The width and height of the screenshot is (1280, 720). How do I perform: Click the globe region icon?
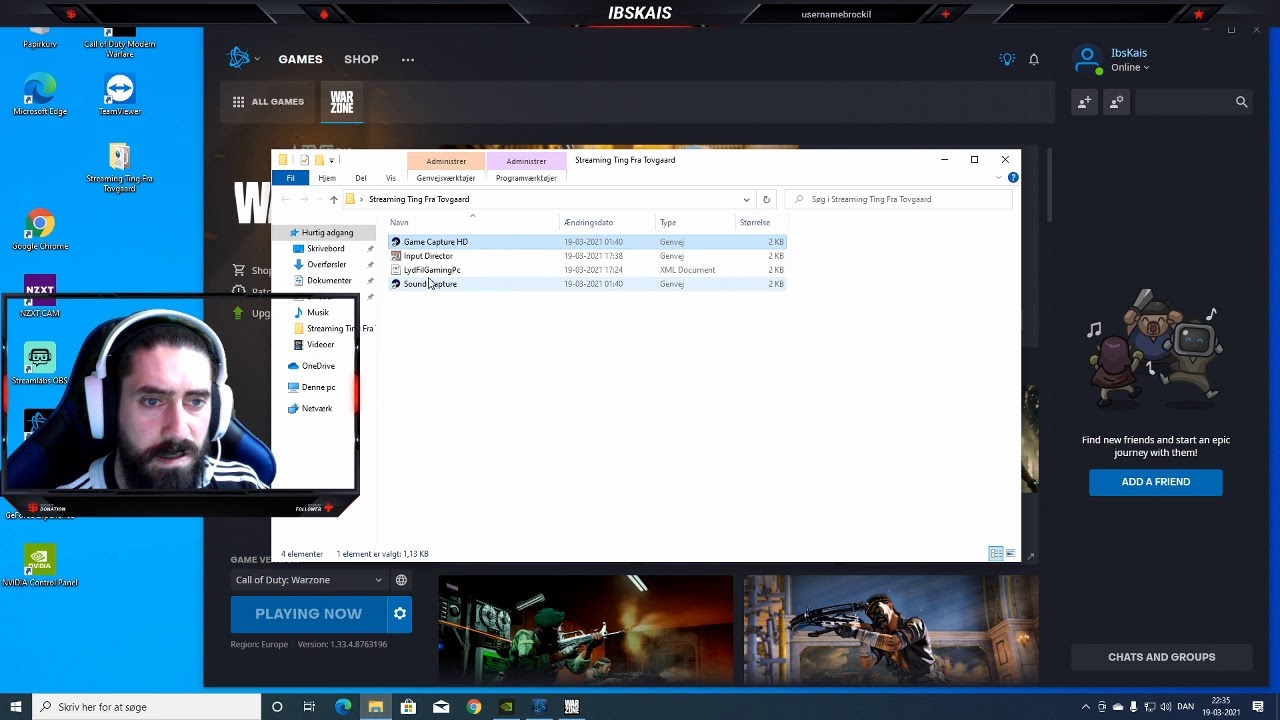[x=401, y=580]
